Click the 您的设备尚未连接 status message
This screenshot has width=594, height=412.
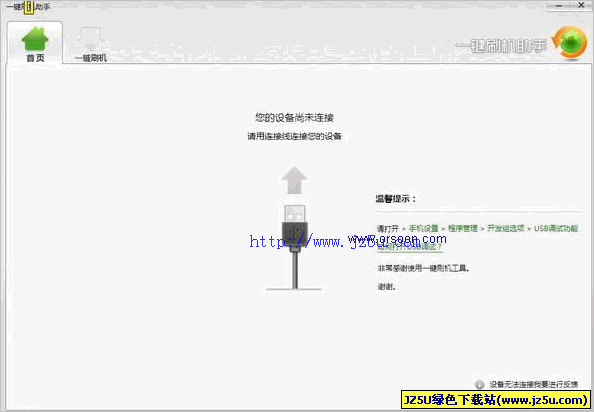294,118
